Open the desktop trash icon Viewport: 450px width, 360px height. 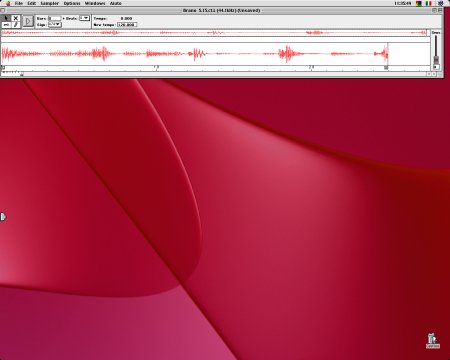(x=432, y=341)
